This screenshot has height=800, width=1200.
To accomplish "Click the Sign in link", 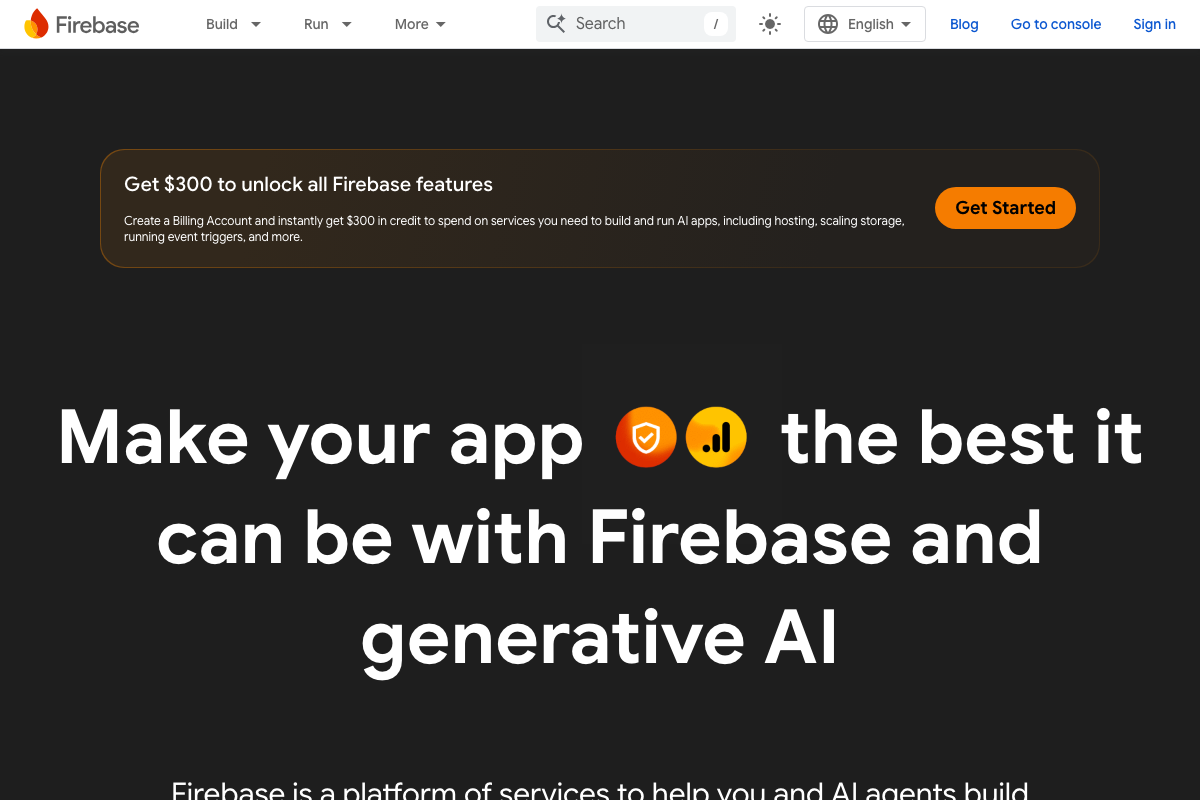I will 1154,24.
